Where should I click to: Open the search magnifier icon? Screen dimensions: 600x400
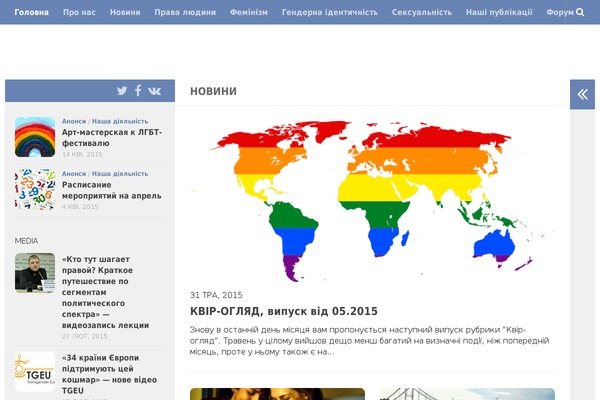[580, 12]
